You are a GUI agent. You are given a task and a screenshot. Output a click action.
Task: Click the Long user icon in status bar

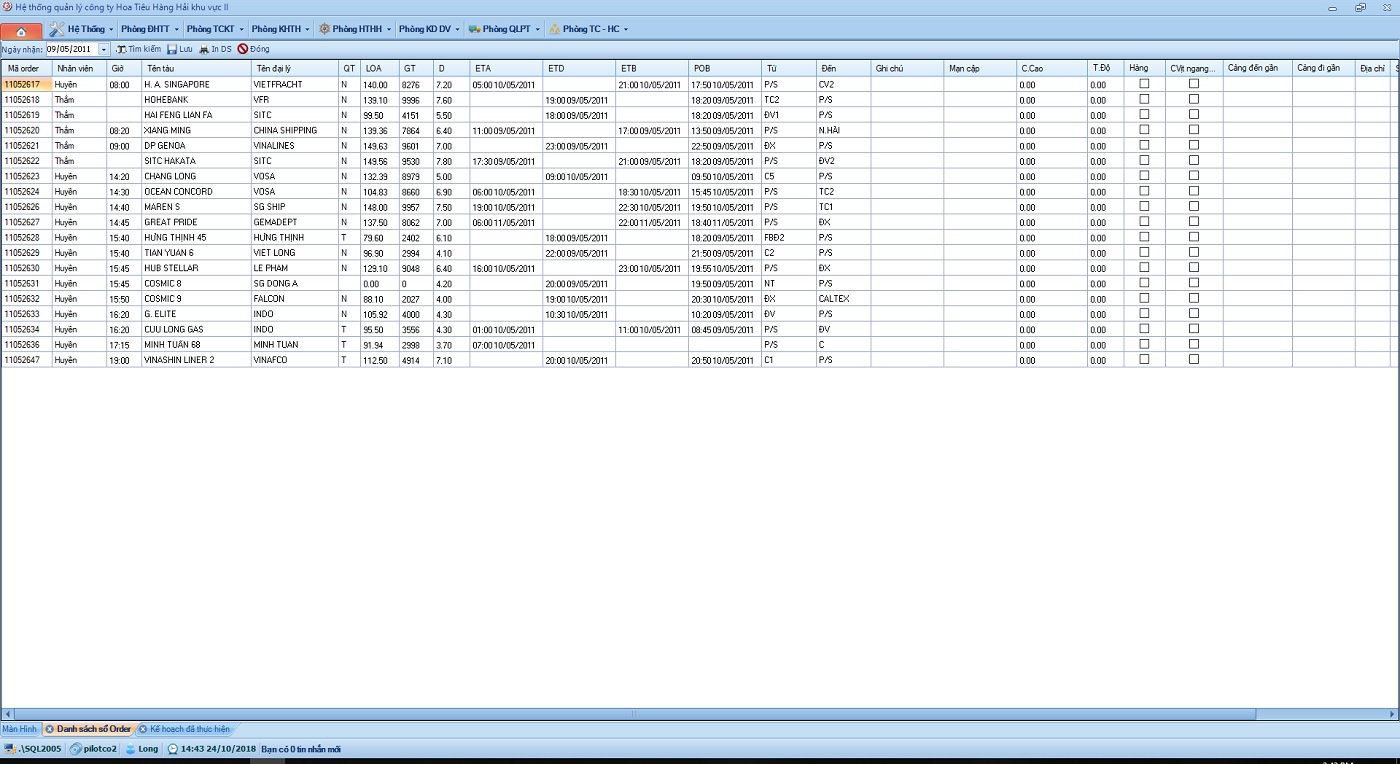point(130,748)
